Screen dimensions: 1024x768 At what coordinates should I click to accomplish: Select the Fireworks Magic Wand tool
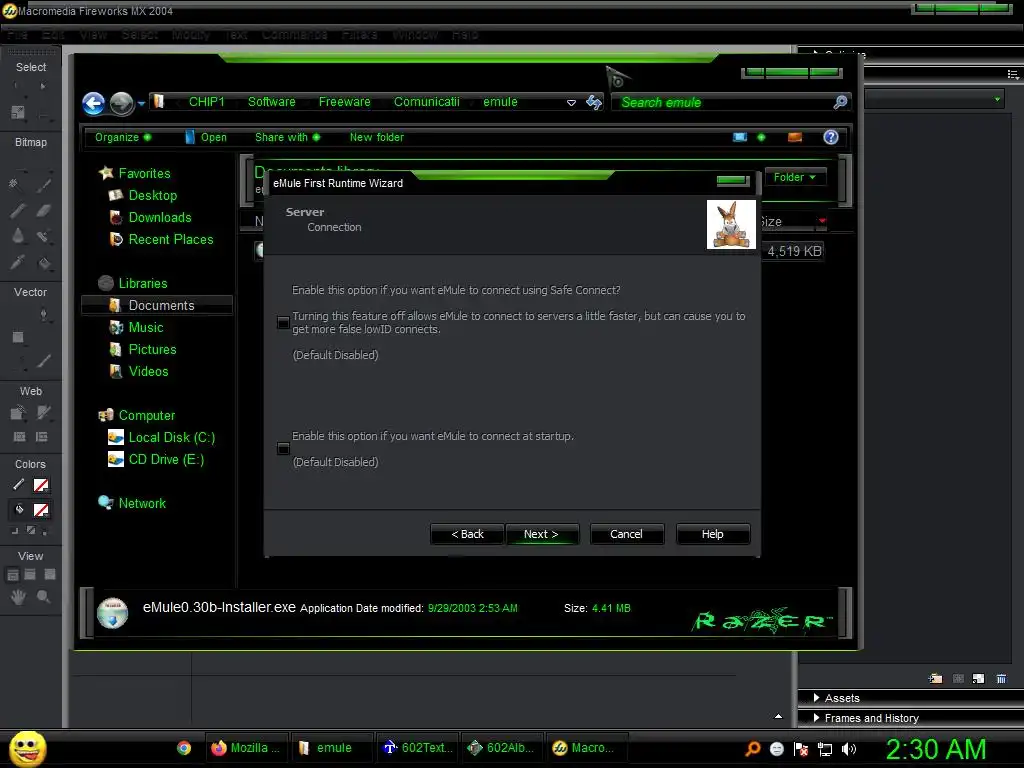[14, 184]
